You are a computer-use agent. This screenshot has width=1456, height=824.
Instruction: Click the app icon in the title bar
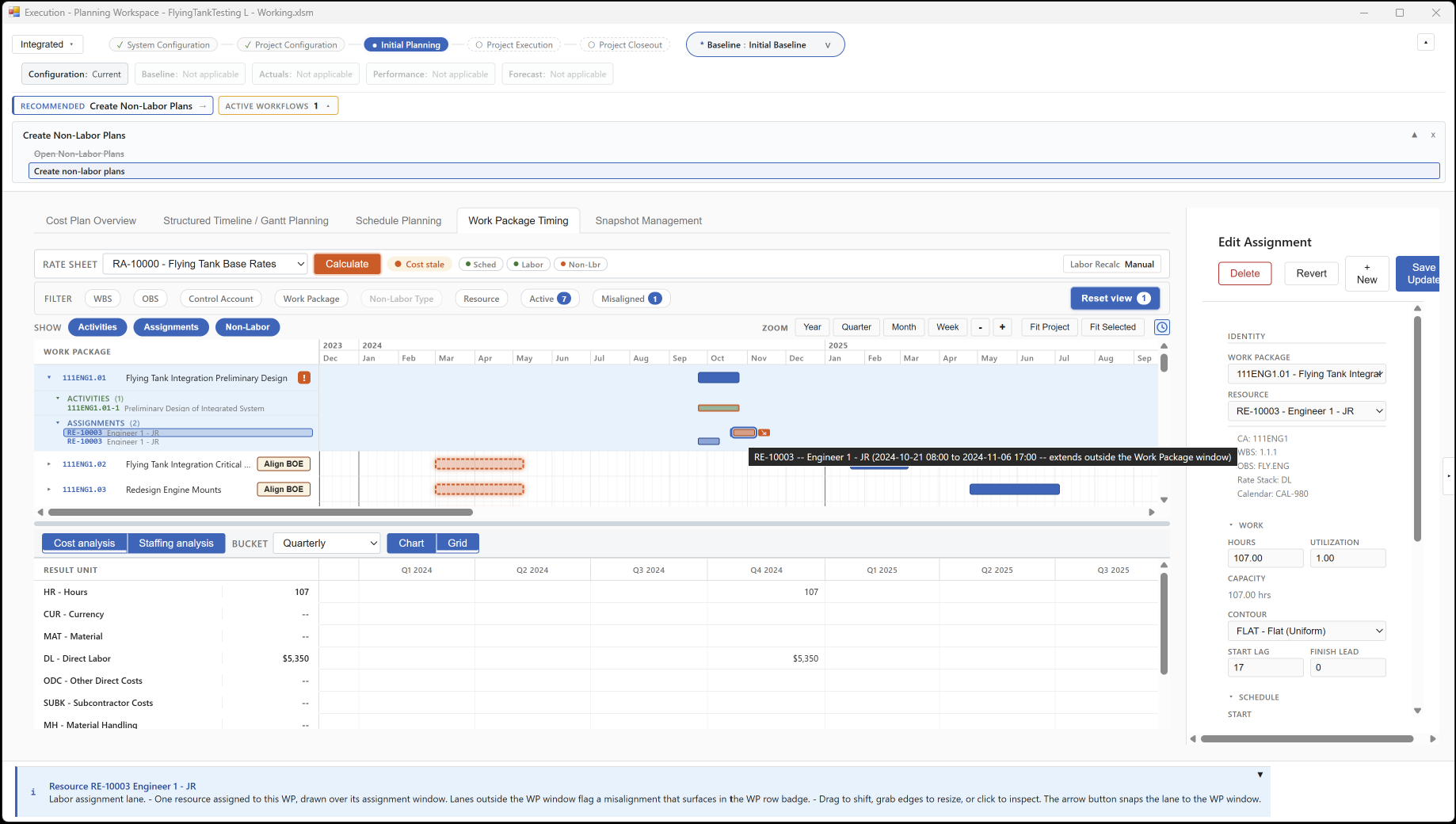tap(14, 12)
